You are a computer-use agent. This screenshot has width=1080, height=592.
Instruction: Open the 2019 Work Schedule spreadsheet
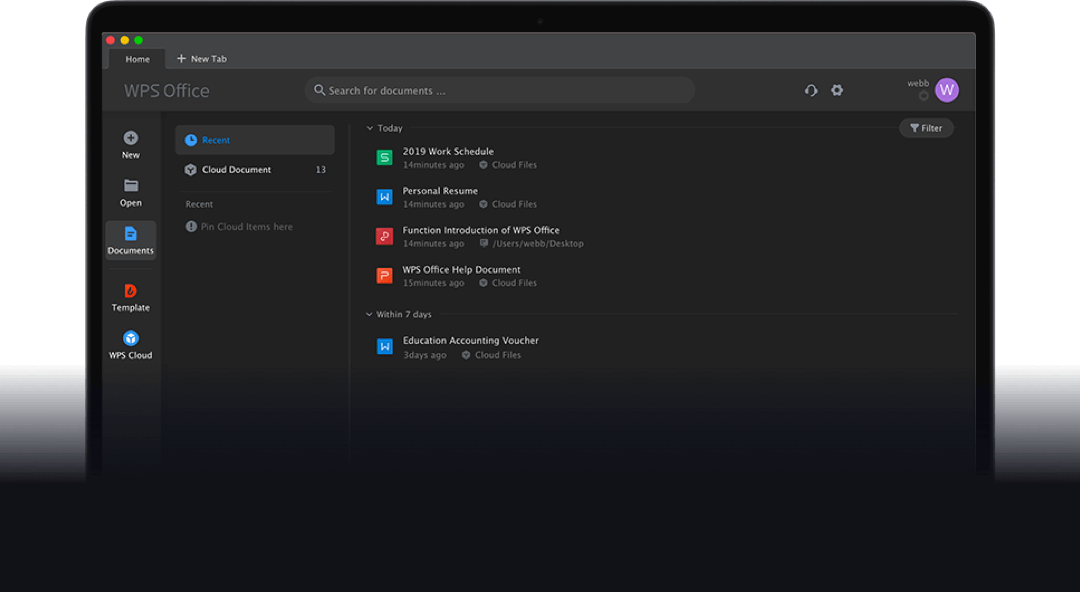(448, 152)
